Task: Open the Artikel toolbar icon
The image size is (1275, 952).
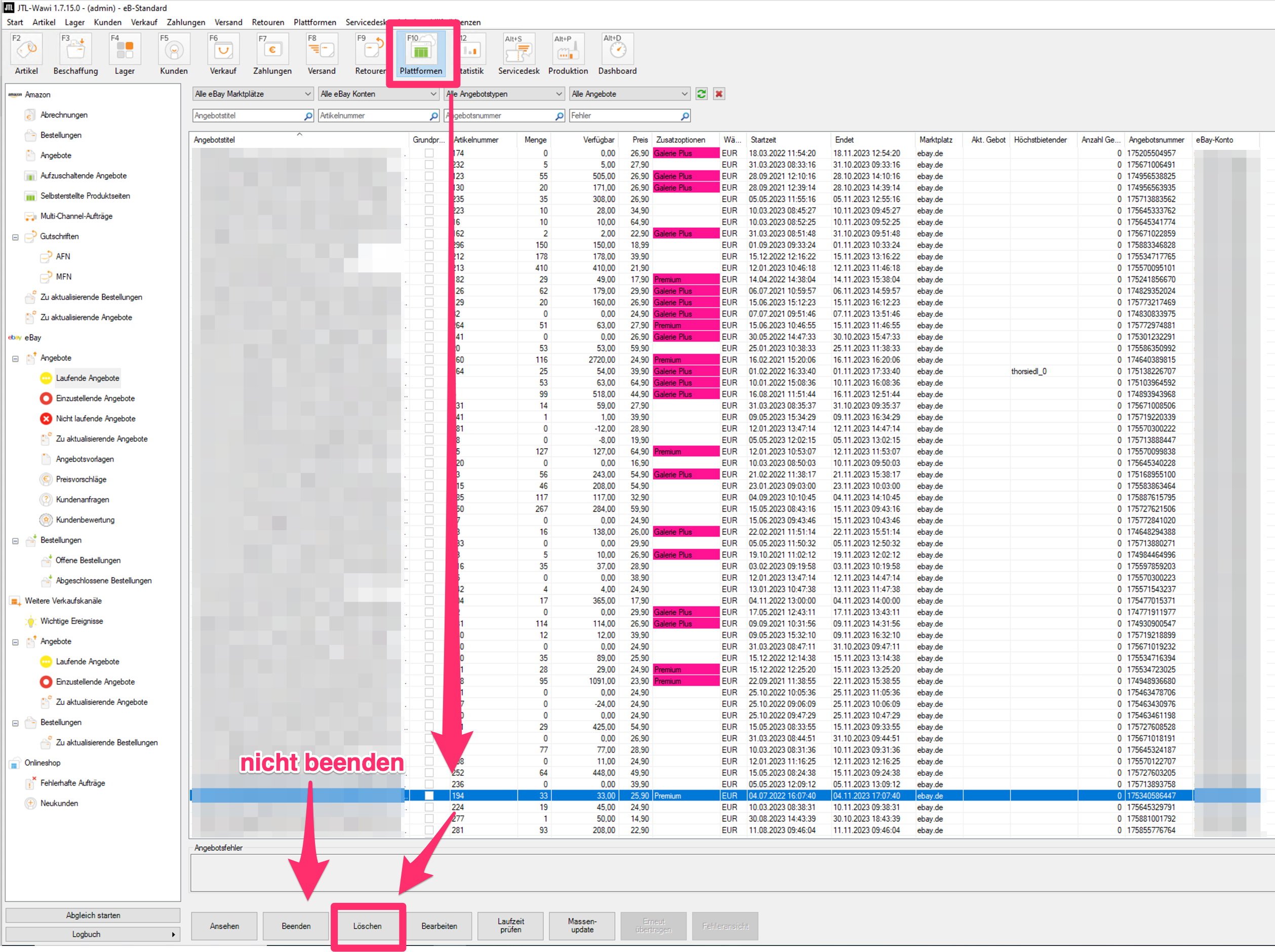Action: [x=26, y=50]
